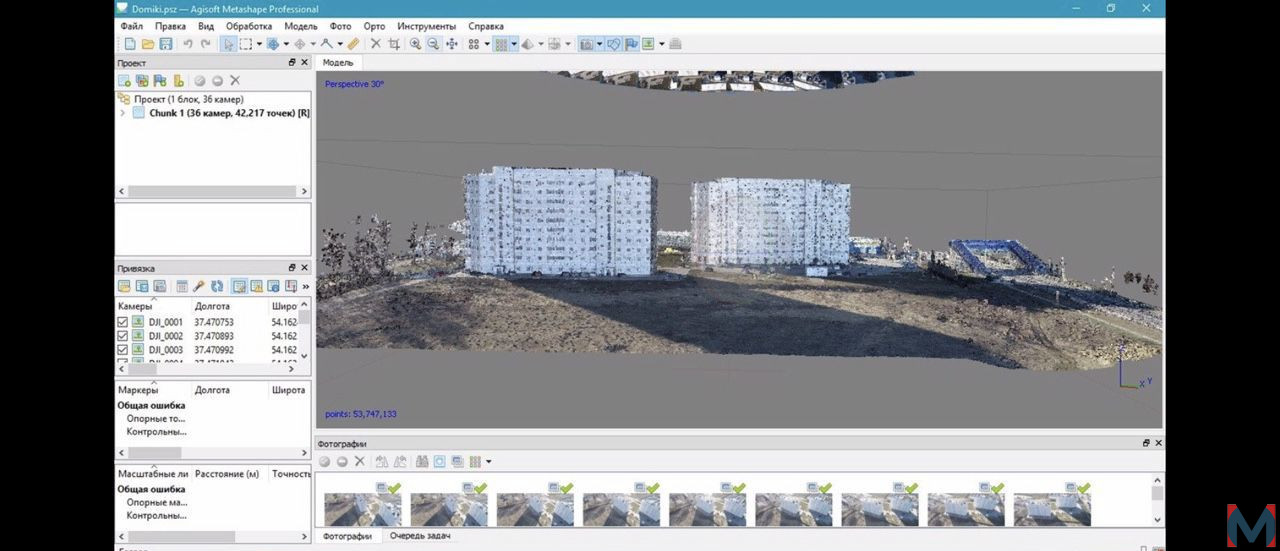The image size is (1280, 551).
Task: Create a new project with New icon
Action: (x=131, y=44)
